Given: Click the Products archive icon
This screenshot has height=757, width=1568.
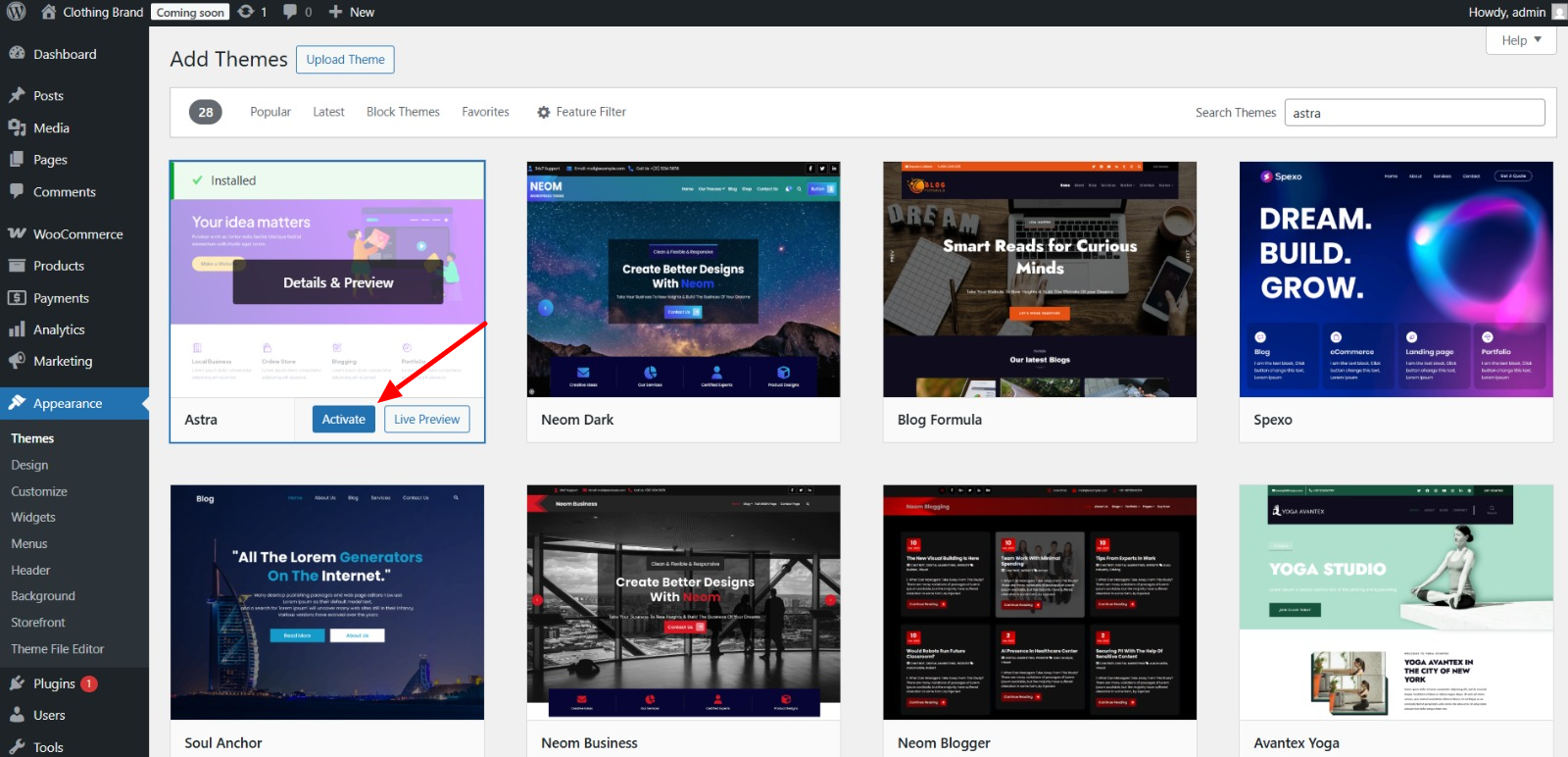Looking at the screenshot, I should point(17,266).
